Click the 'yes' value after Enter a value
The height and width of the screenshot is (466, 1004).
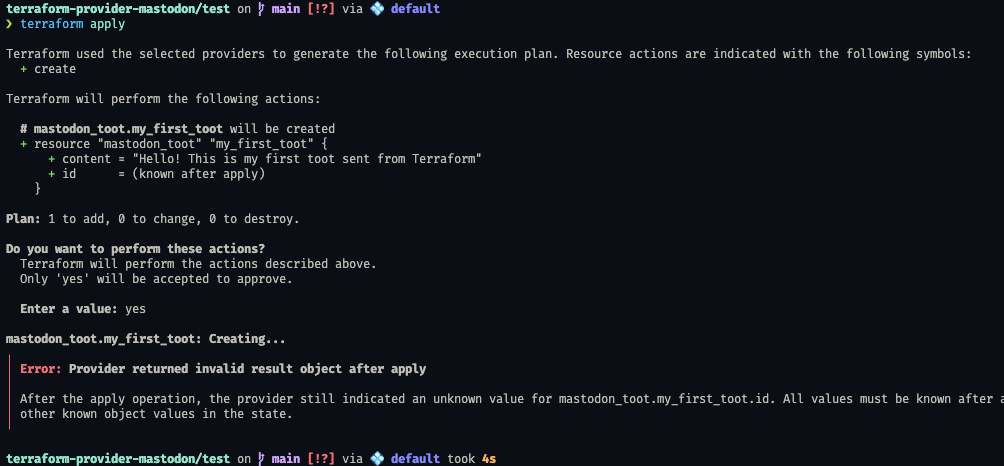tap(136, 309)
